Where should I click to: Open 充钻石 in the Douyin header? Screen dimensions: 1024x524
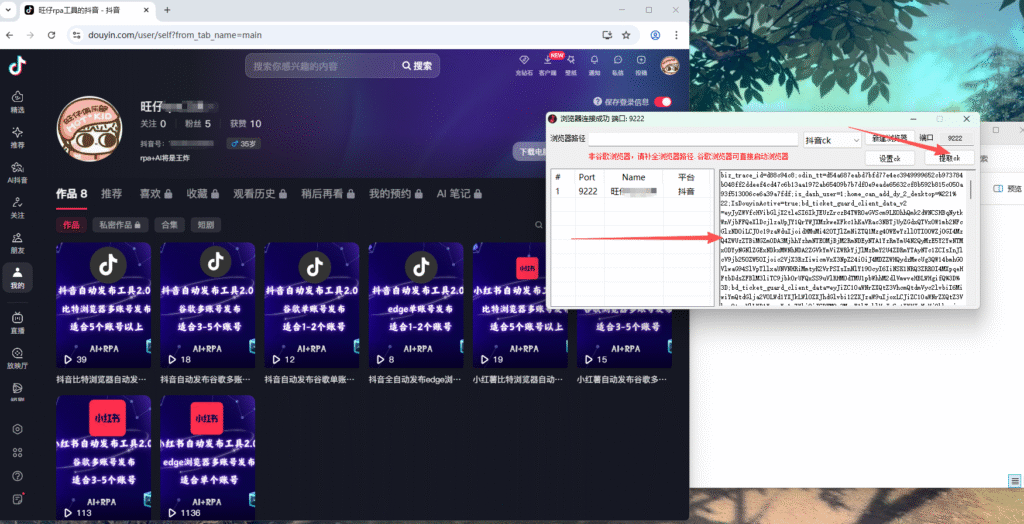pyautogui.click(x=524, y=65)
